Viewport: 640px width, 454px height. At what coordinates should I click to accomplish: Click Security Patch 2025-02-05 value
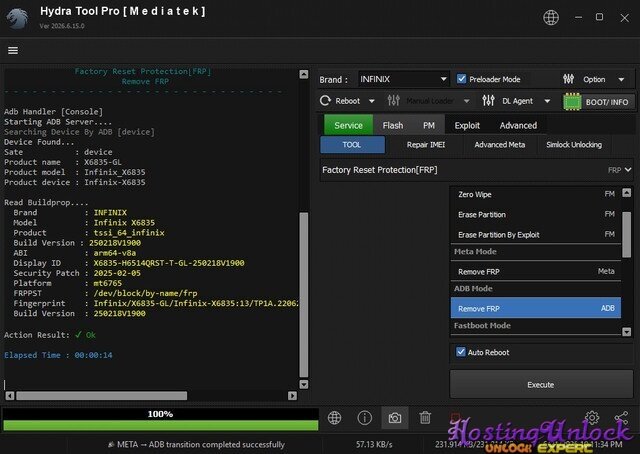[x=117, y=273]
